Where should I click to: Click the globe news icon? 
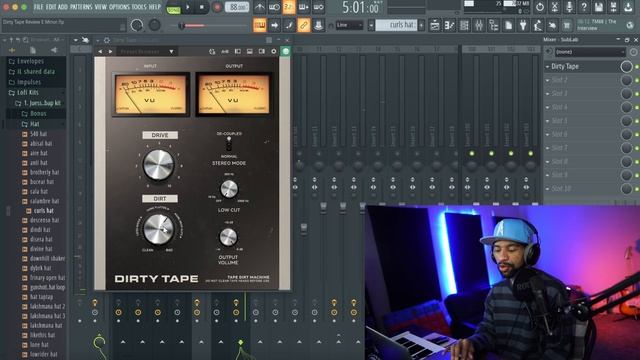tap(630, 25)
